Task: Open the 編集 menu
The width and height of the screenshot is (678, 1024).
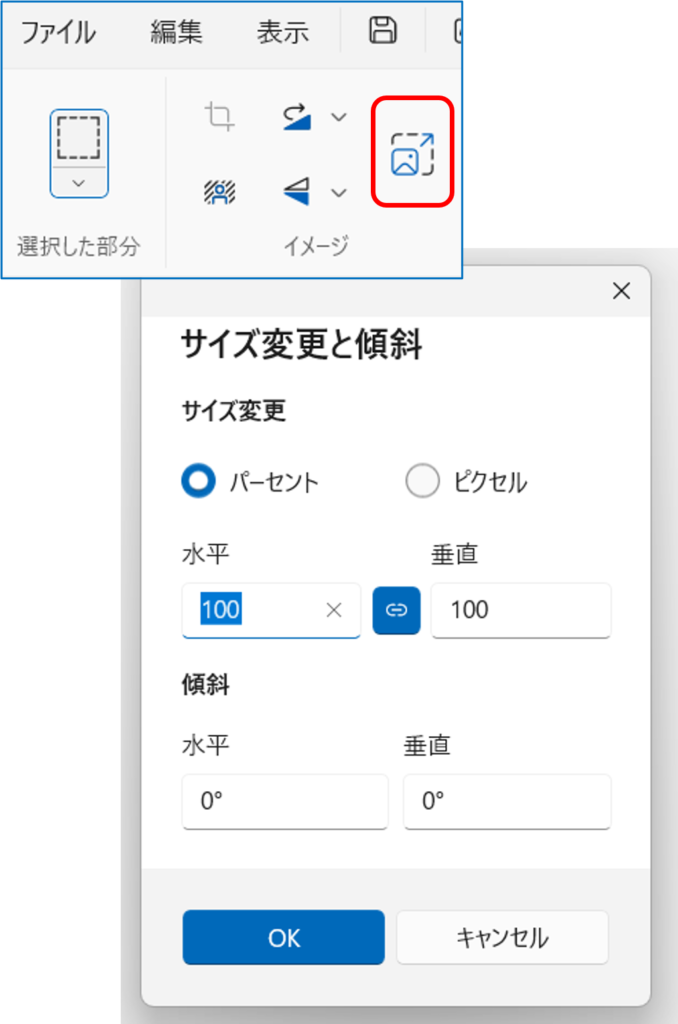Action: pos(176,32)
